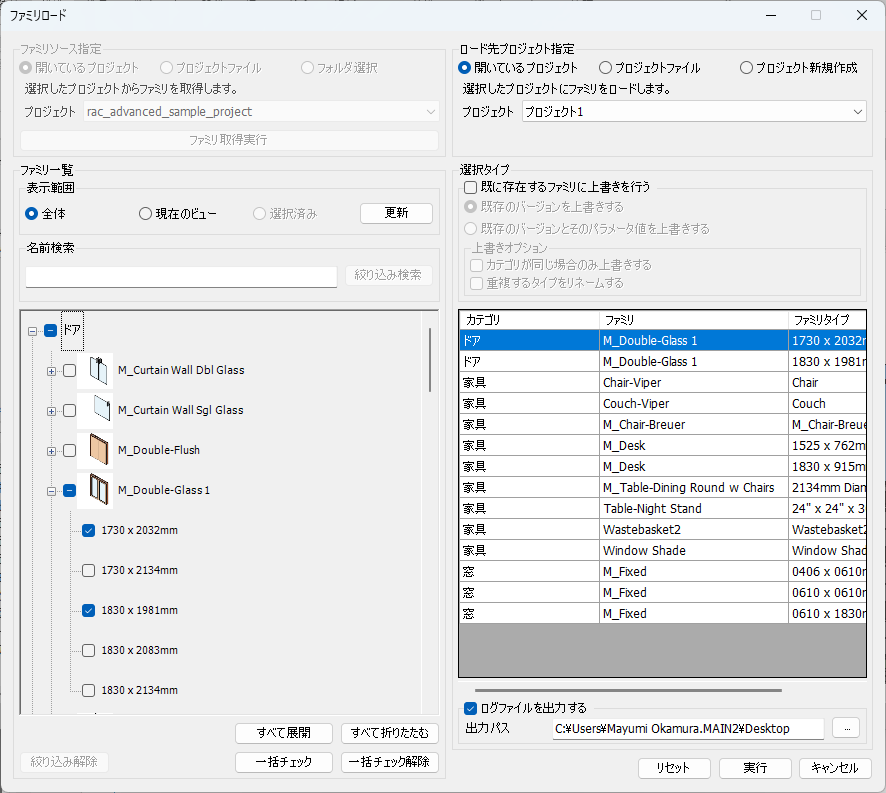Check the M_Curtain Wall Dbl Glass checkbox

[70, 371]
